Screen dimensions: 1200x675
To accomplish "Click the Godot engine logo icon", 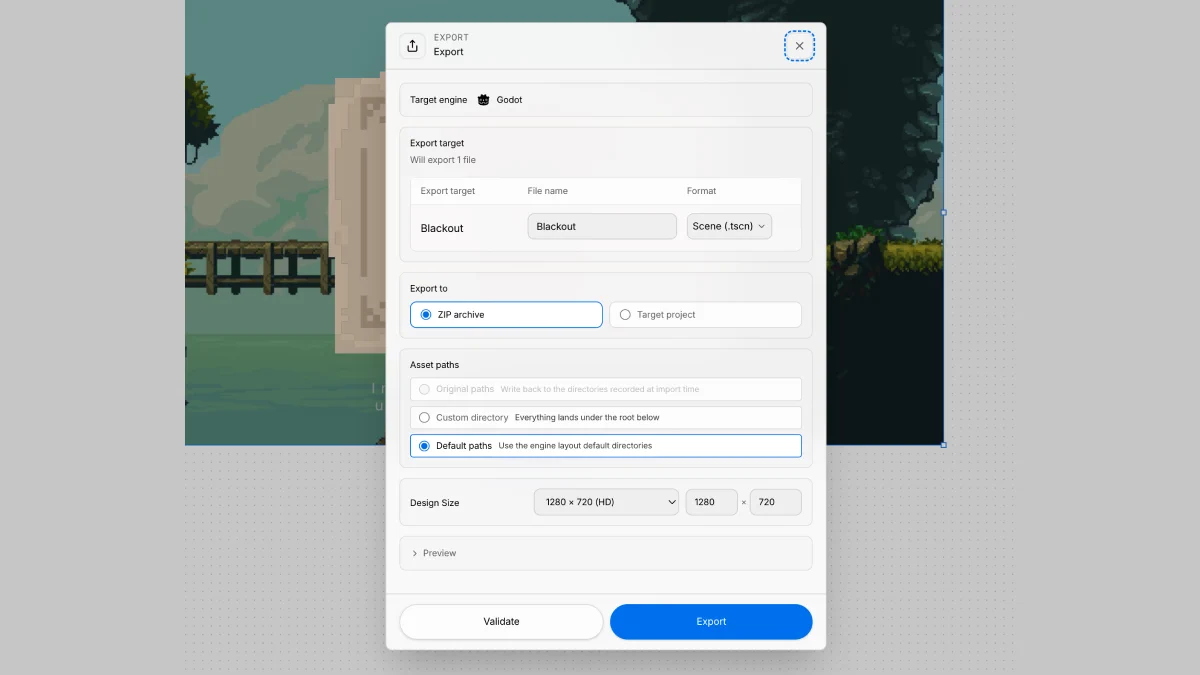I will tap(484, 100).
